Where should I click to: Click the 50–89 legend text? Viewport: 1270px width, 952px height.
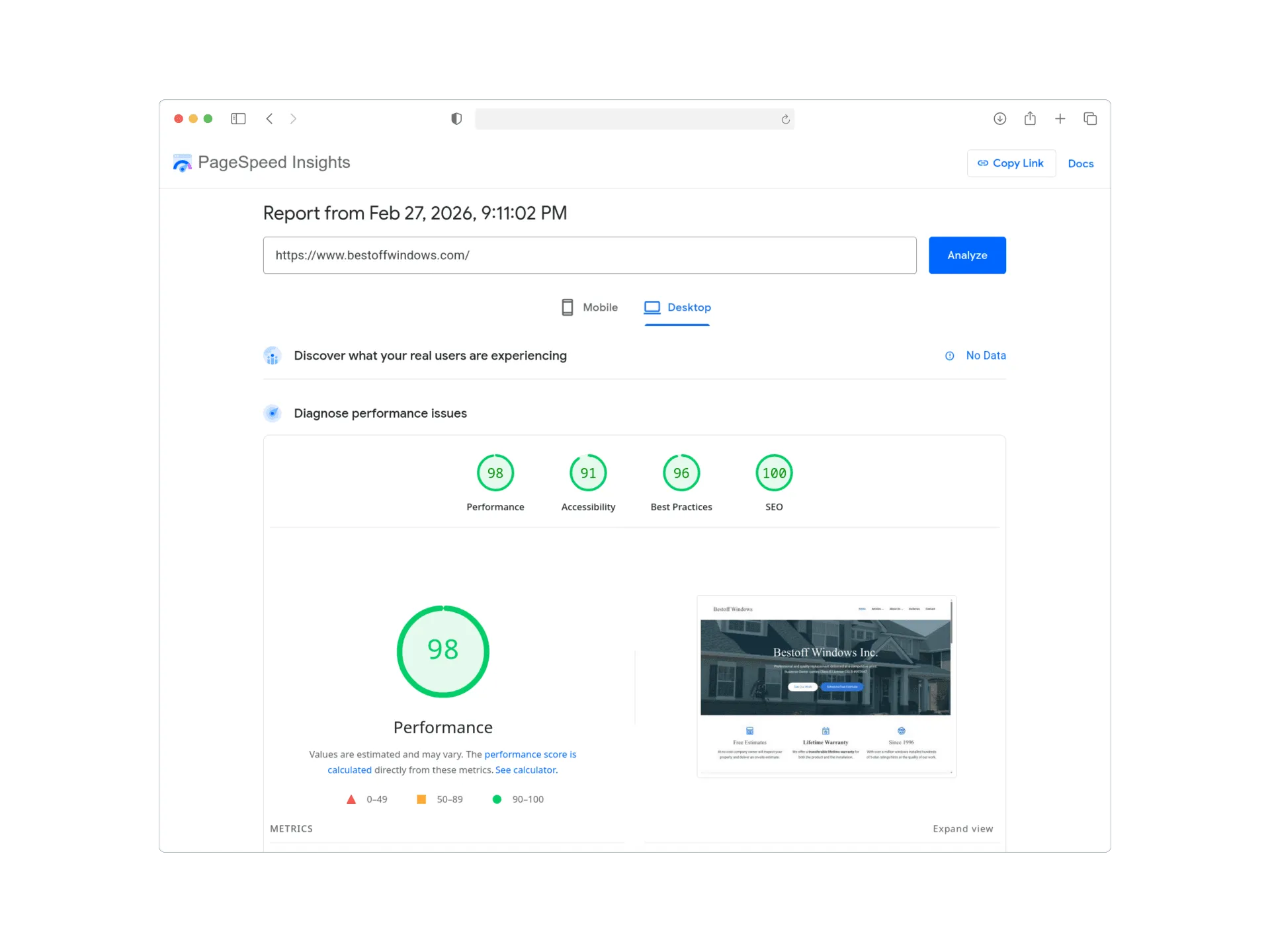point(450,799)
